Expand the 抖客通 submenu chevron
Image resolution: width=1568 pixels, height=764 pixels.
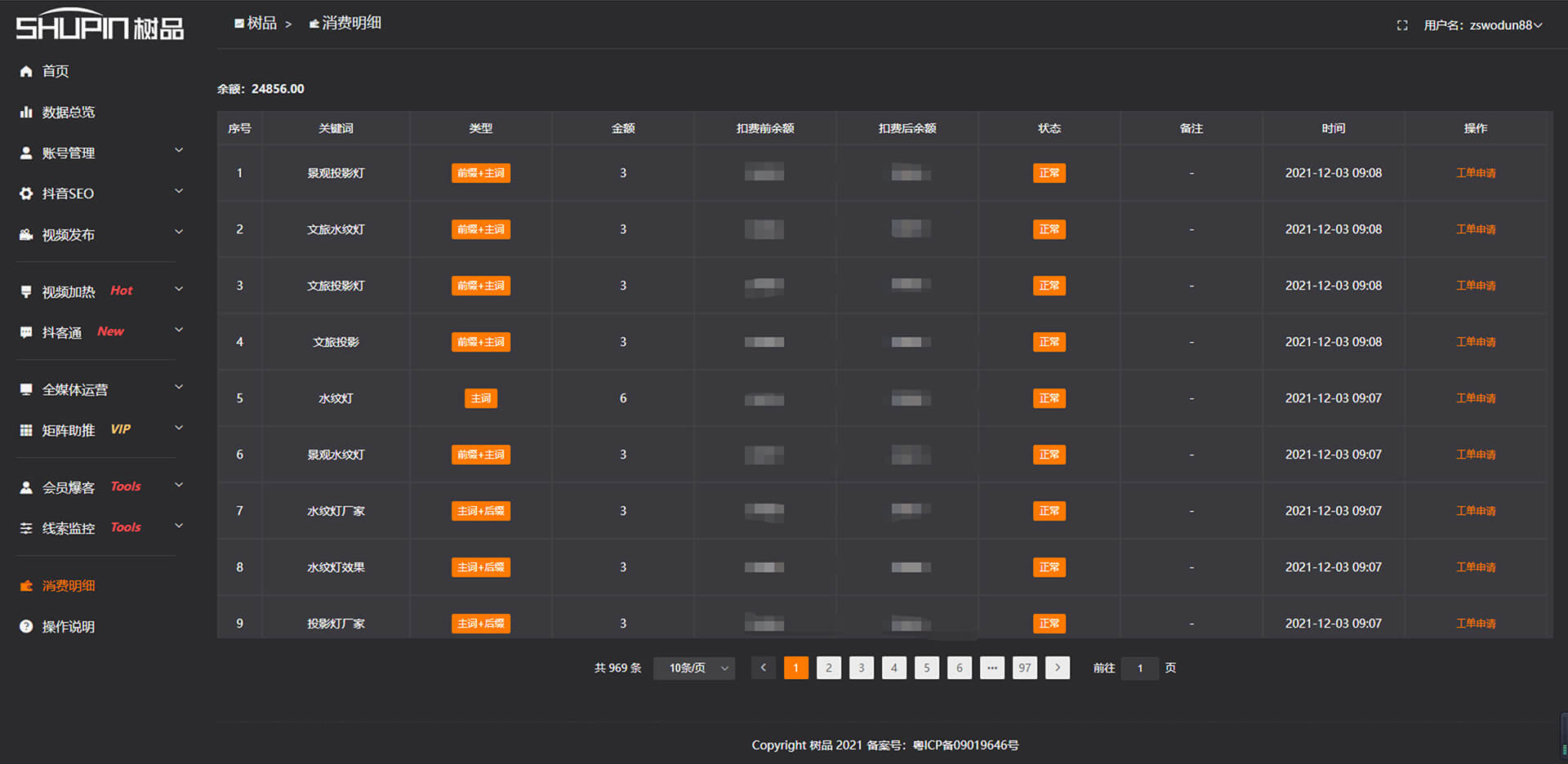pos(179,331)
